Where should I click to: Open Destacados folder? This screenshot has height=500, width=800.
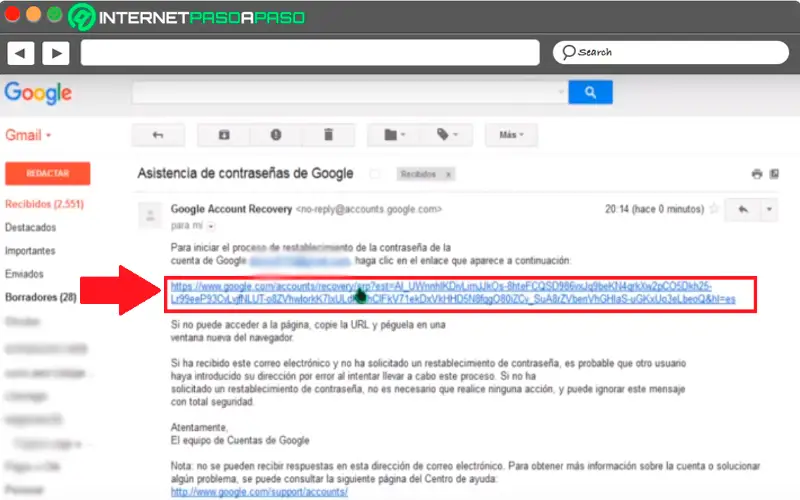click(31, 228)
